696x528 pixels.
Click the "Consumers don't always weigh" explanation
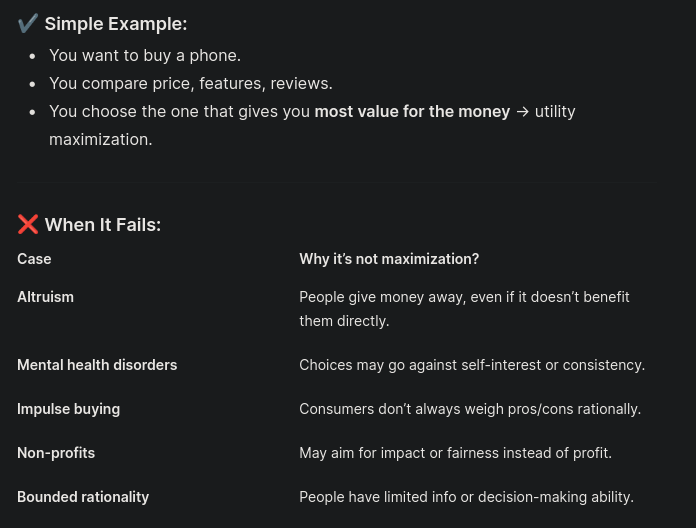[470, 409]
